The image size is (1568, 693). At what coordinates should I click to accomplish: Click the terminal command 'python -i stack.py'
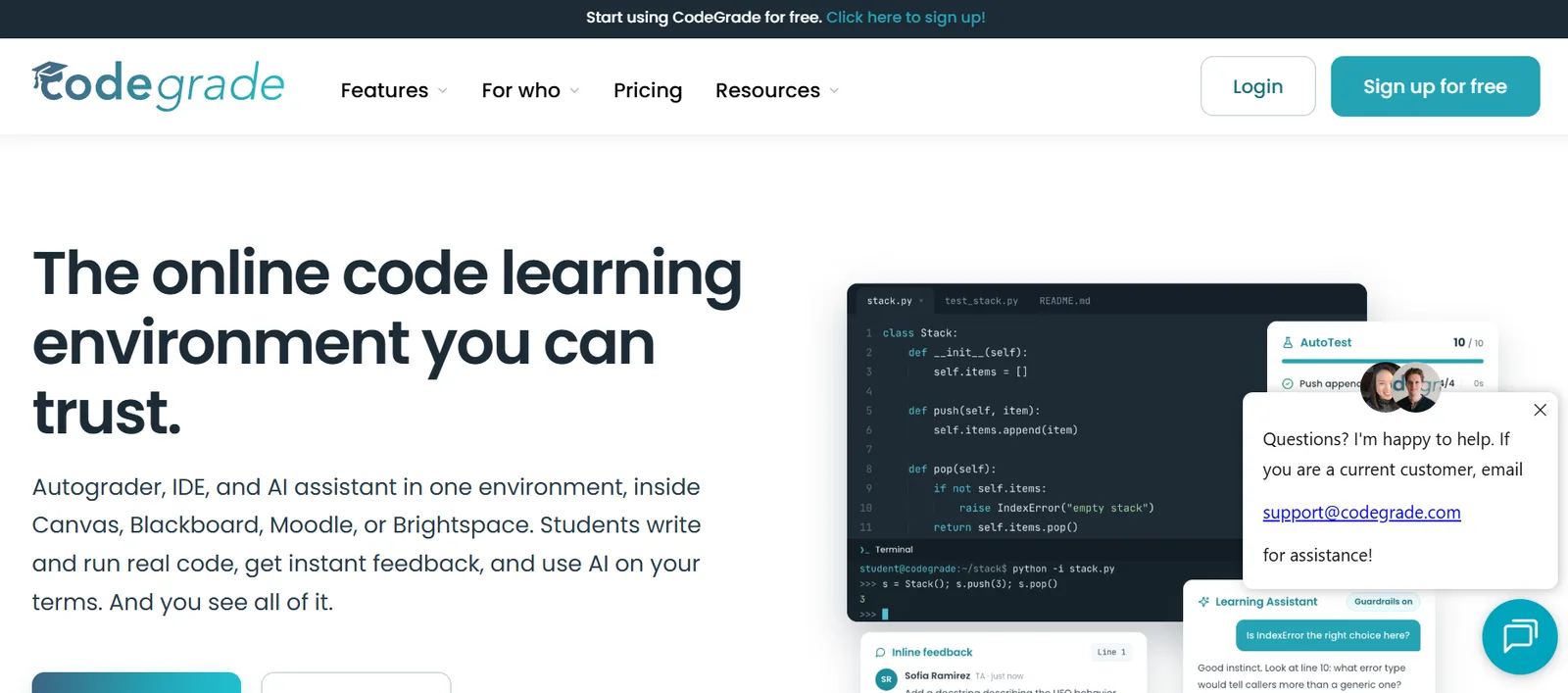tap(1063, 569)
